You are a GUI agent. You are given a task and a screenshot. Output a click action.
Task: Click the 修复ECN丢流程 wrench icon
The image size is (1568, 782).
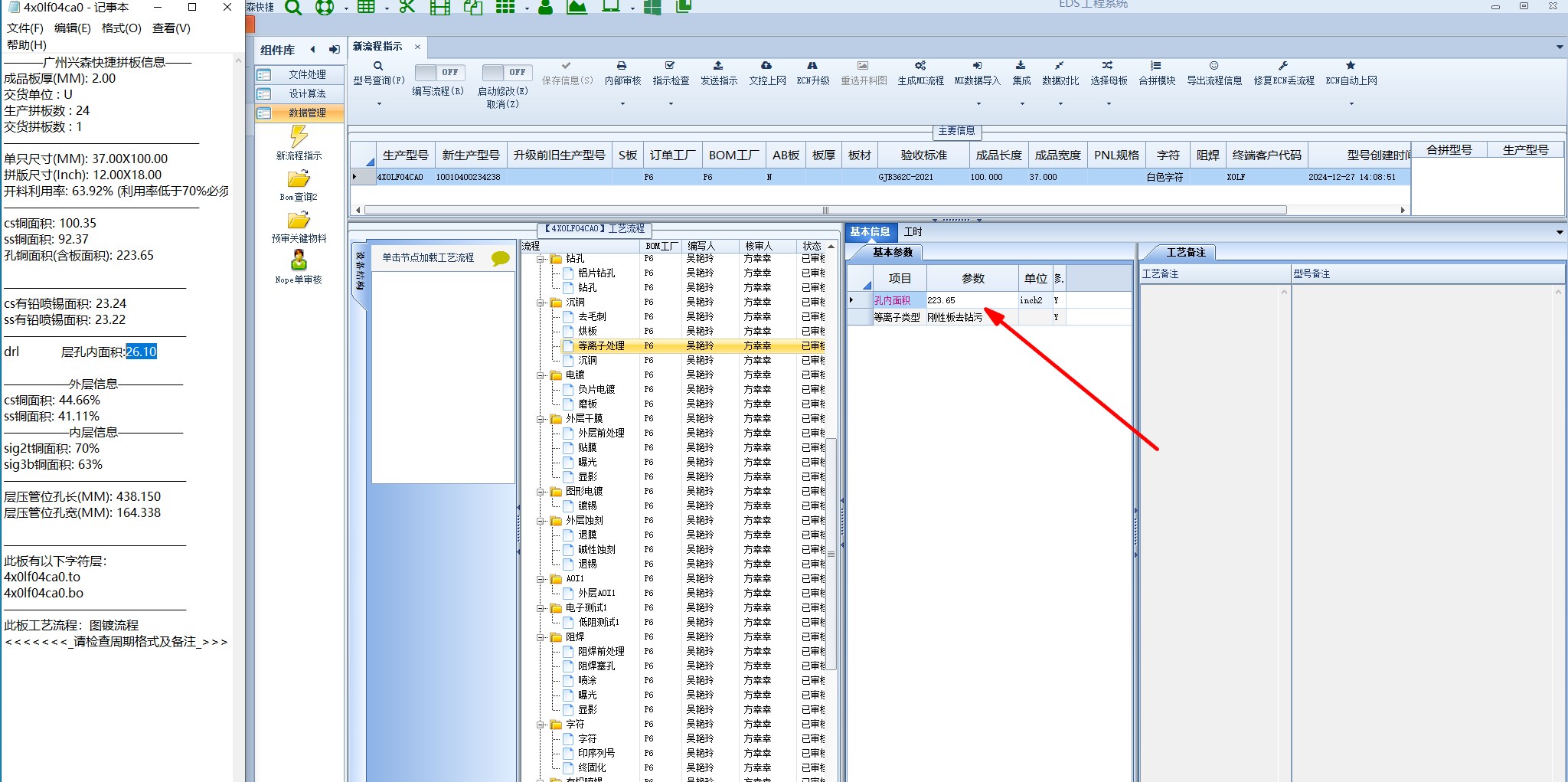coord(1283,66)
